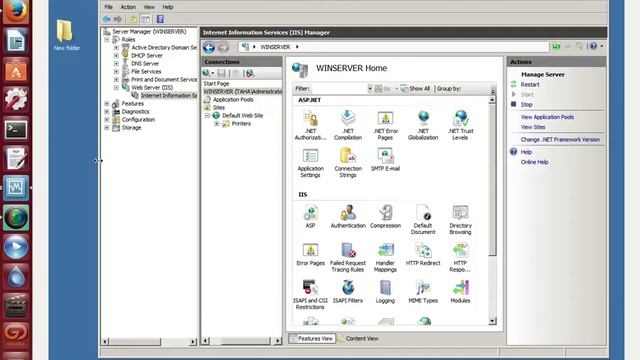The width and height of the screenshot is (640, 360).
Task: Open Directory Browsing feature
Action: pyautogui.click(x=460, y=220)
